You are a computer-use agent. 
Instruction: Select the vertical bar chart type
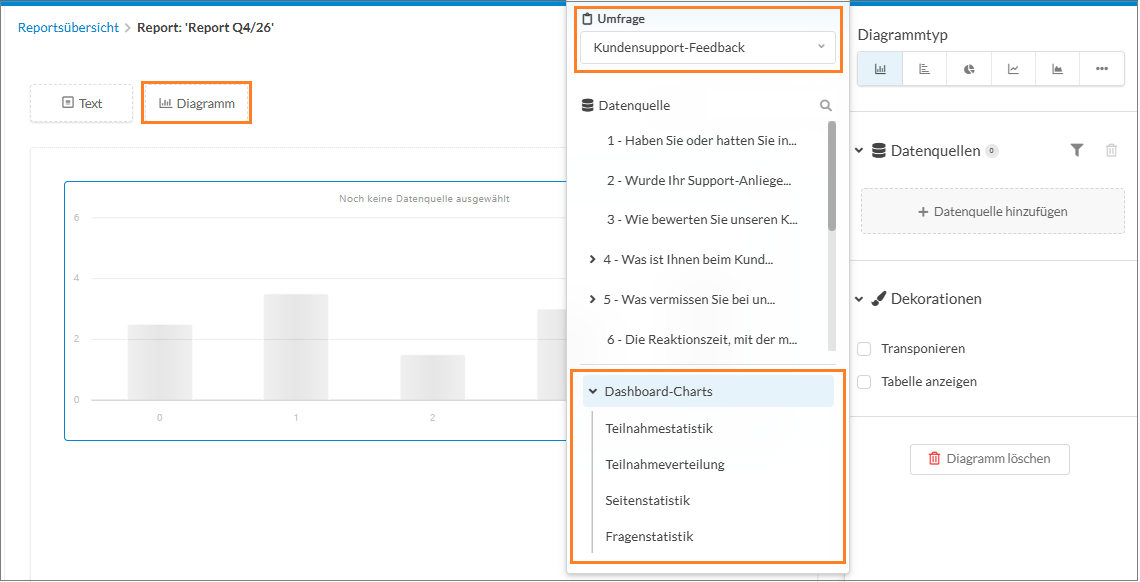click(x=880, y=69)
